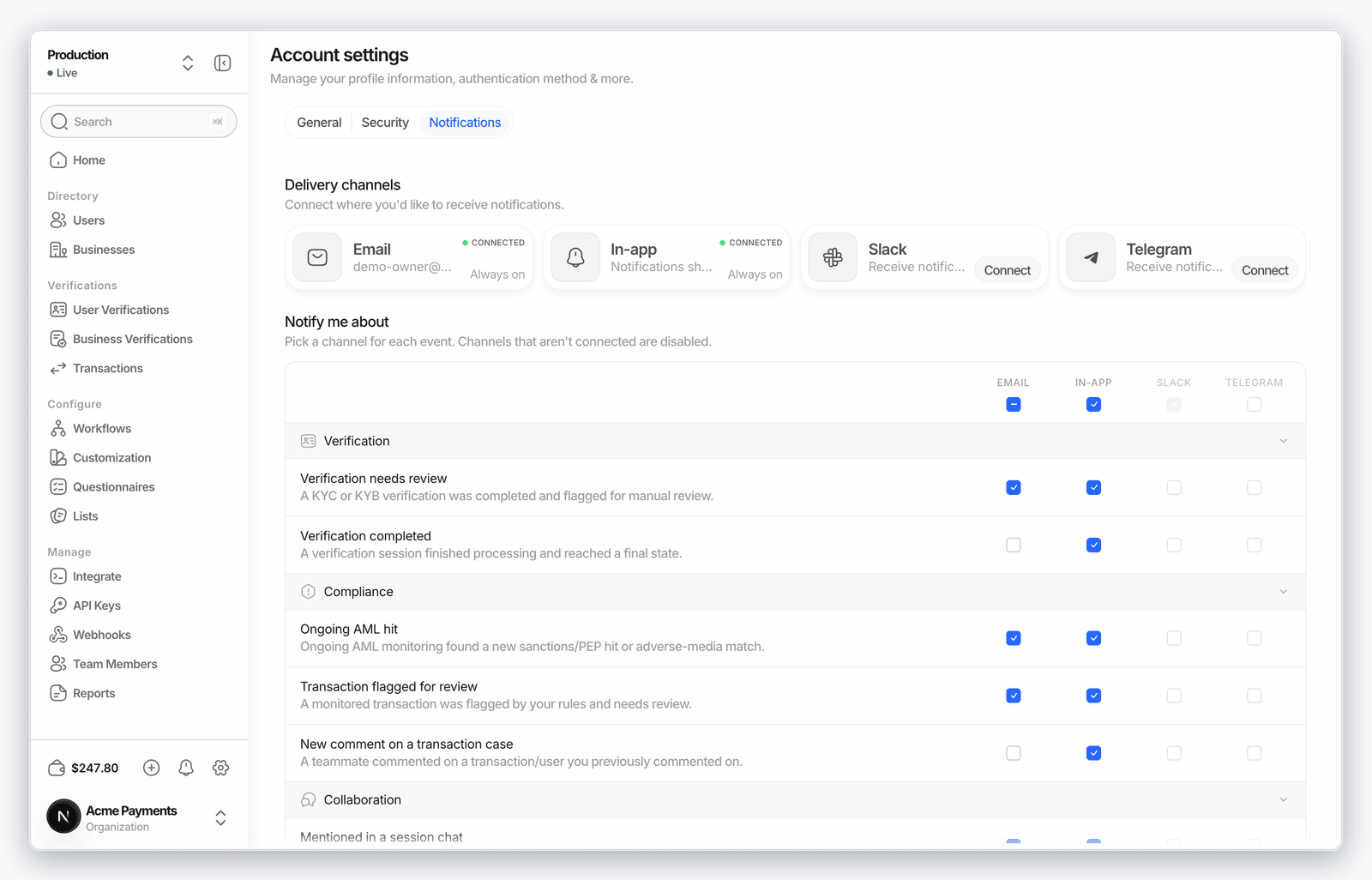This screenshot has width=1372, height=880.
Task: Click the In-app card CONNECTED status
Action: tap(751, 243)
